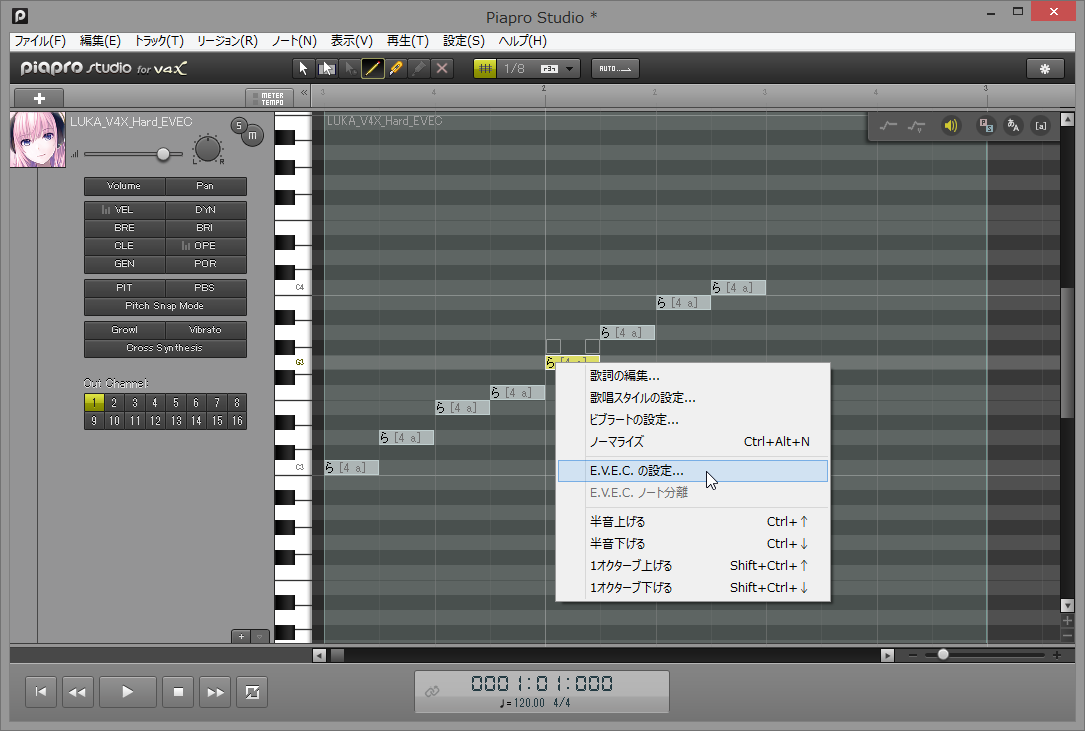Open the リージョン(R) menu
Viewport: 1085px width, 731px height.
tap(227, 41)
